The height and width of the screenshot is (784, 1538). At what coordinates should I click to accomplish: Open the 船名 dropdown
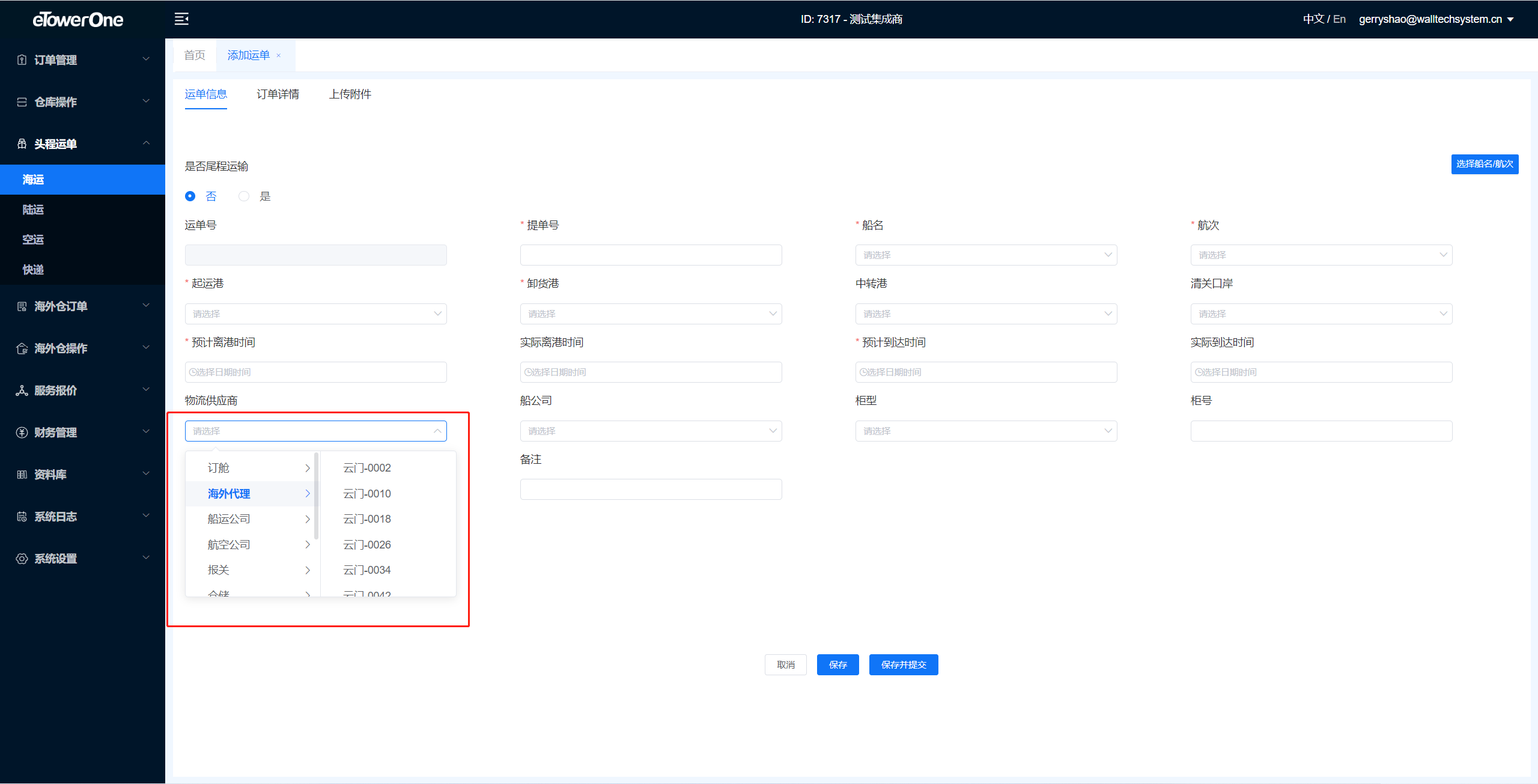point(985,255)
